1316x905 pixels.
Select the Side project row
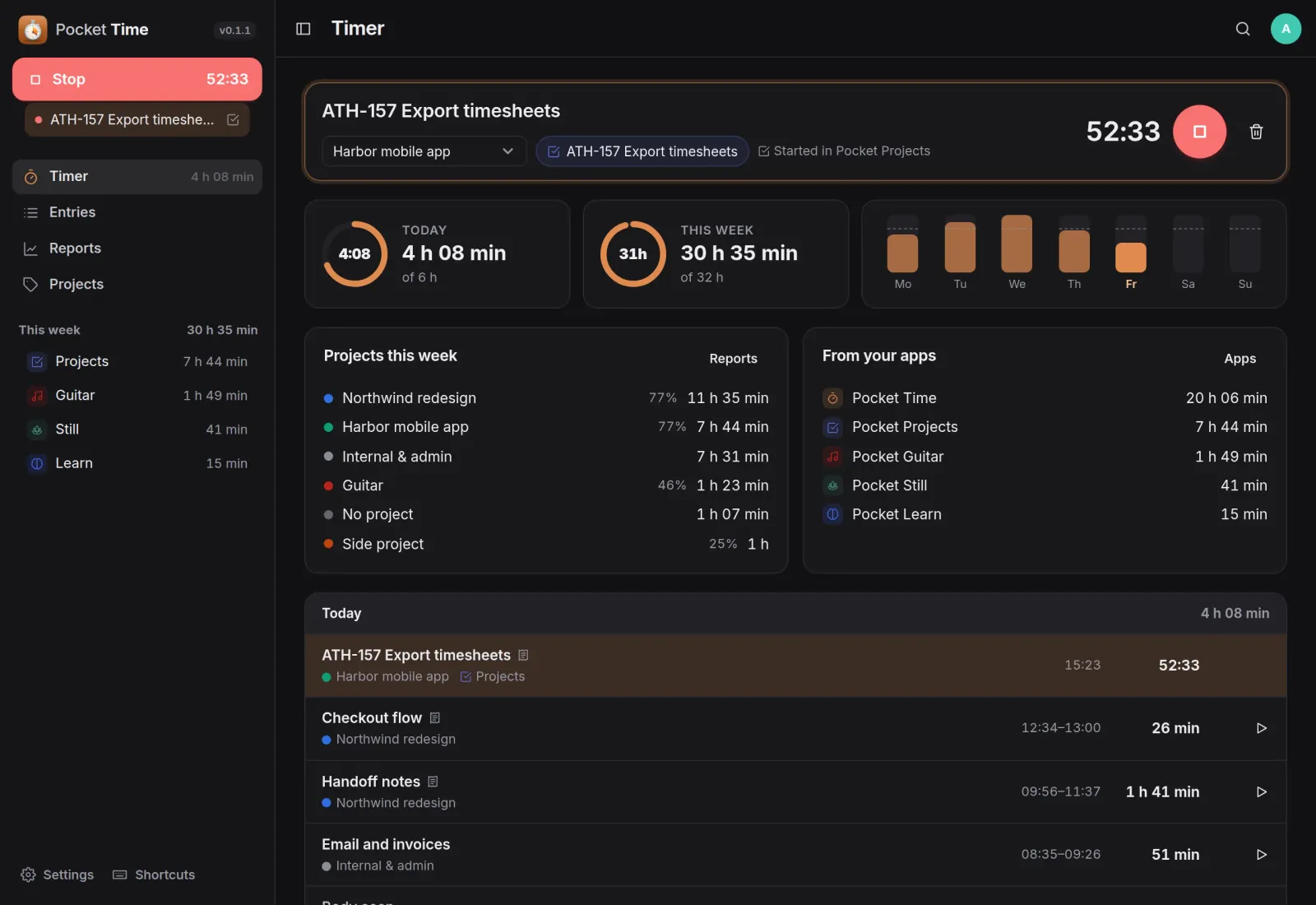point(546,544)
